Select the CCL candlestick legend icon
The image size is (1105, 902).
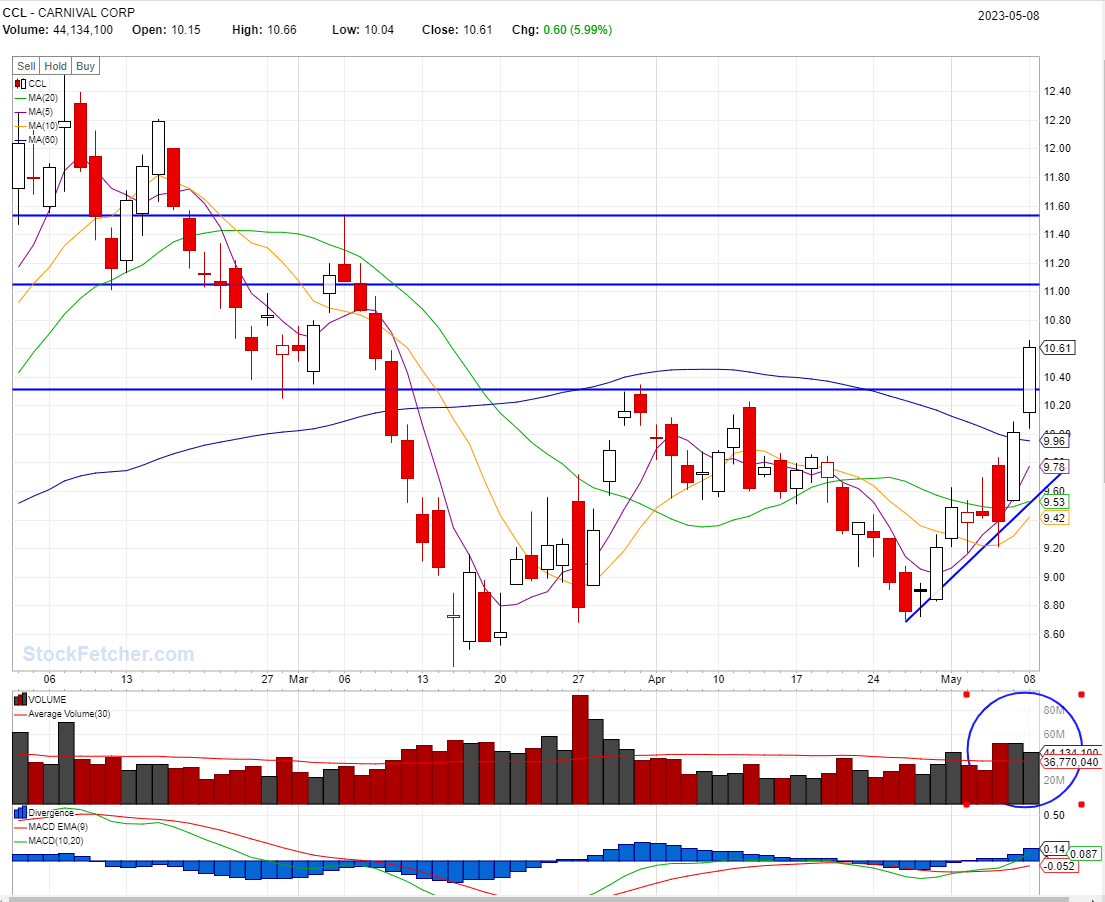(20, 84)
